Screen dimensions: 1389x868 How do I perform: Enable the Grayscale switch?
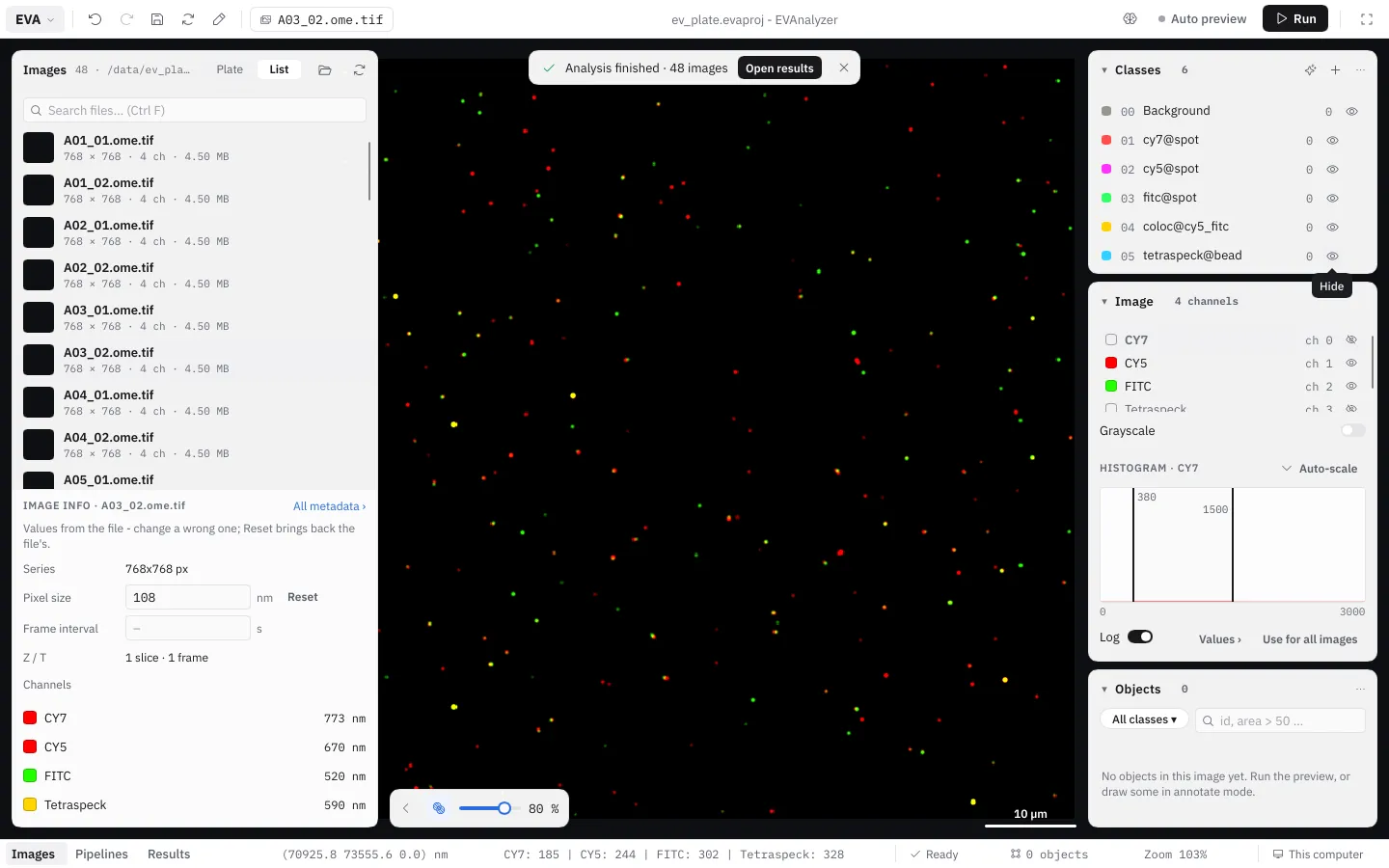(1353, 430)
